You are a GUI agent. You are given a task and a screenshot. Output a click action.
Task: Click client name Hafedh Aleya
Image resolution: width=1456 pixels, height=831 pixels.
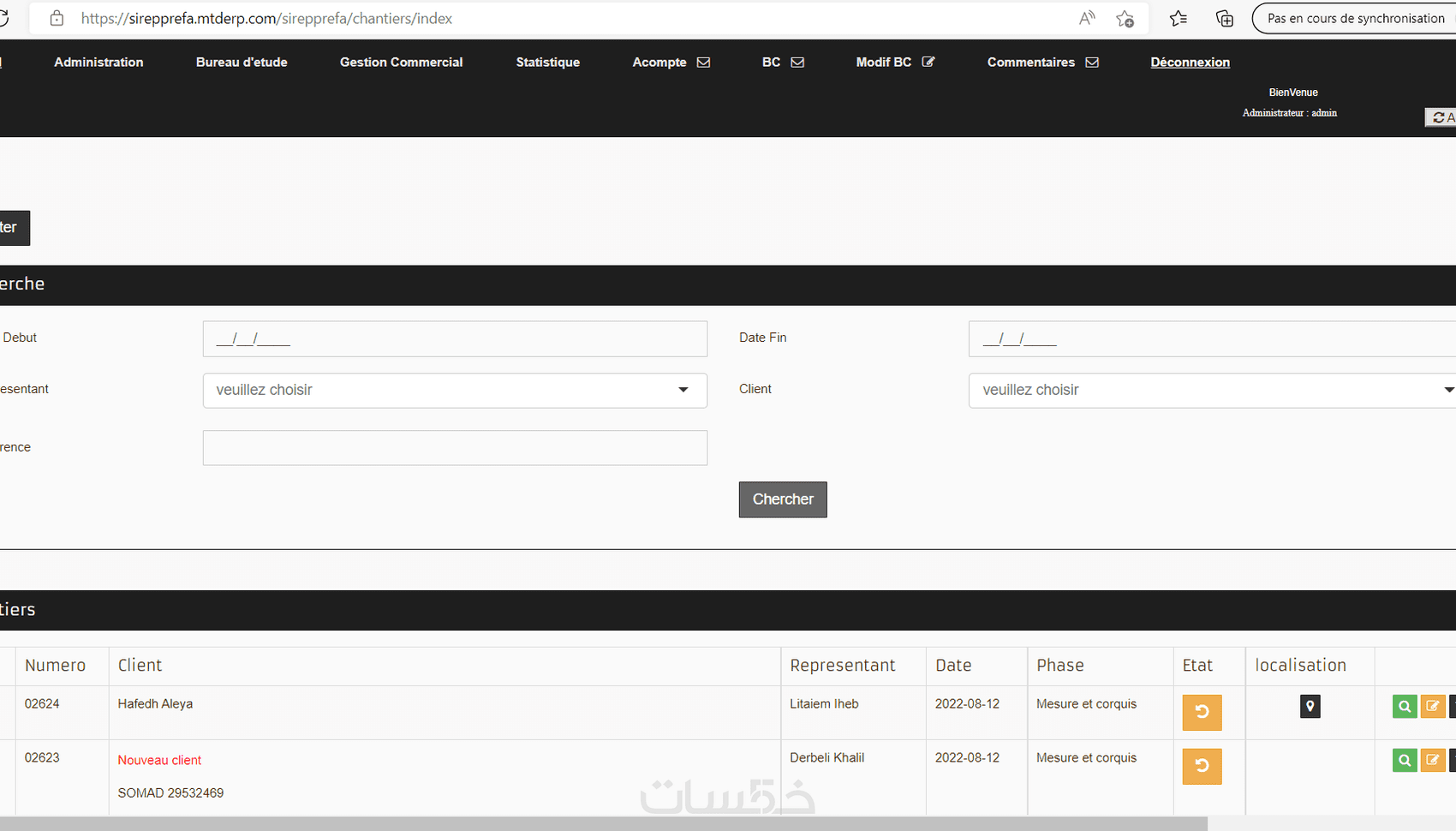tap(155, 703)
